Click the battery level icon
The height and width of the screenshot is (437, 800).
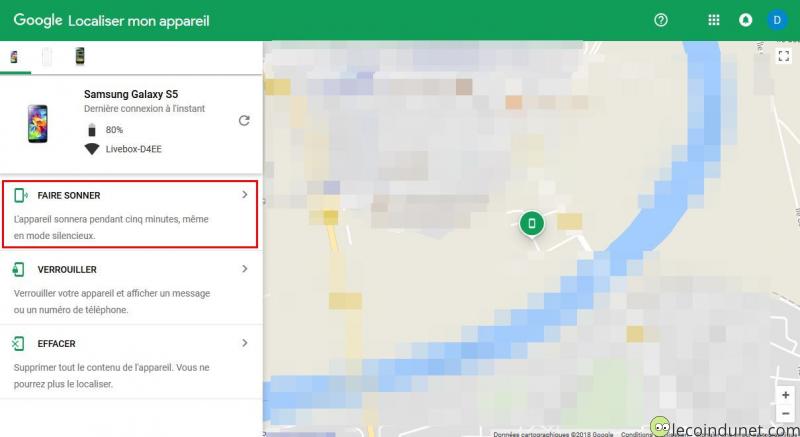click(x=92, y=130)
